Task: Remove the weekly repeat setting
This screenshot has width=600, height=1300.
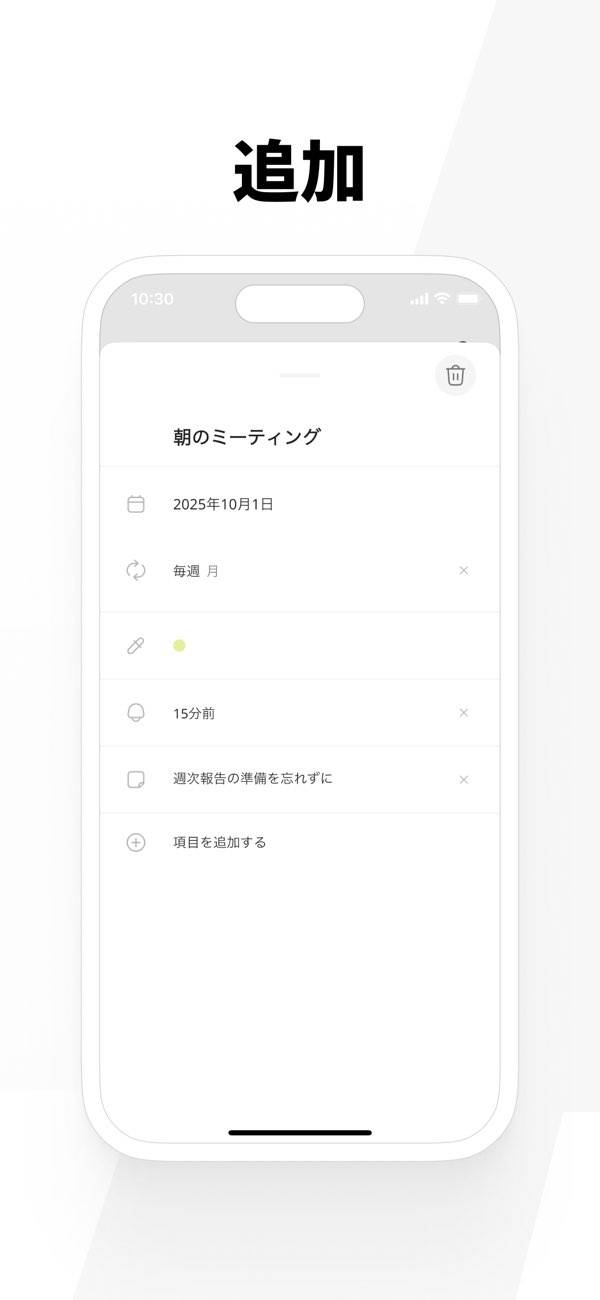Action: pyautogui.click(x=463, y=571)
